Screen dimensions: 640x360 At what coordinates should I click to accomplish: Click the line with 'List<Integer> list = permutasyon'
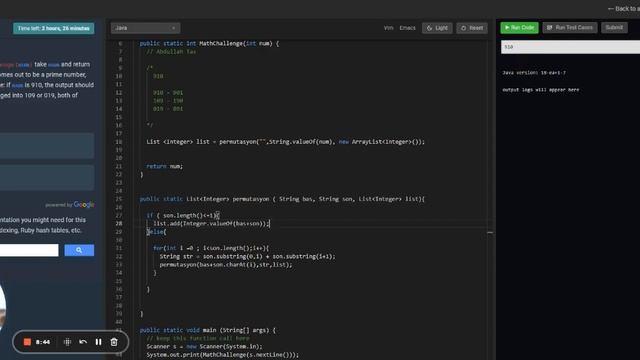click(285, 142)
